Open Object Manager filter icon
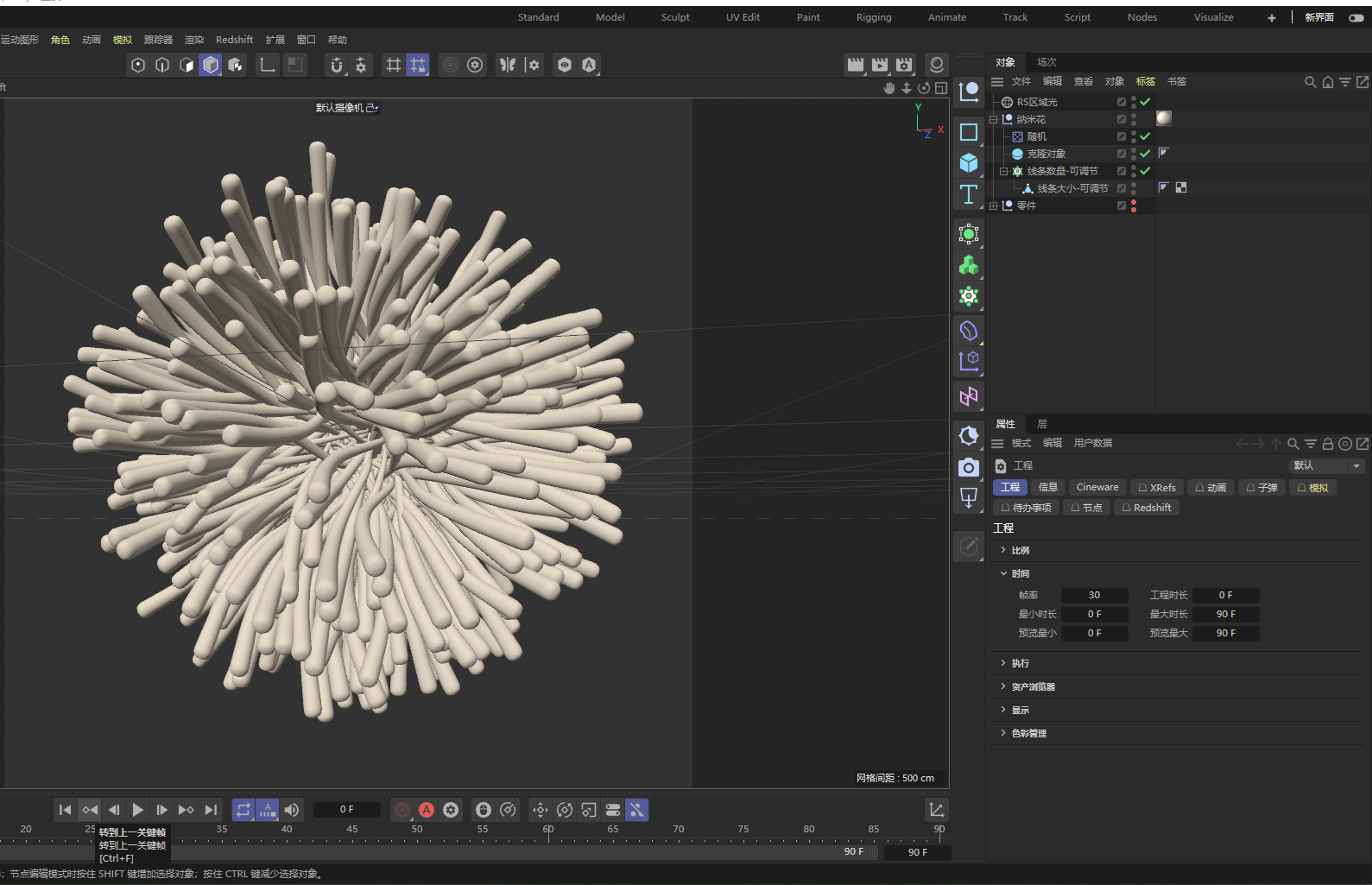Image resolution: width=1372 pixels, height=885 pixels. pyautogui.click(x=1345, y=82)
